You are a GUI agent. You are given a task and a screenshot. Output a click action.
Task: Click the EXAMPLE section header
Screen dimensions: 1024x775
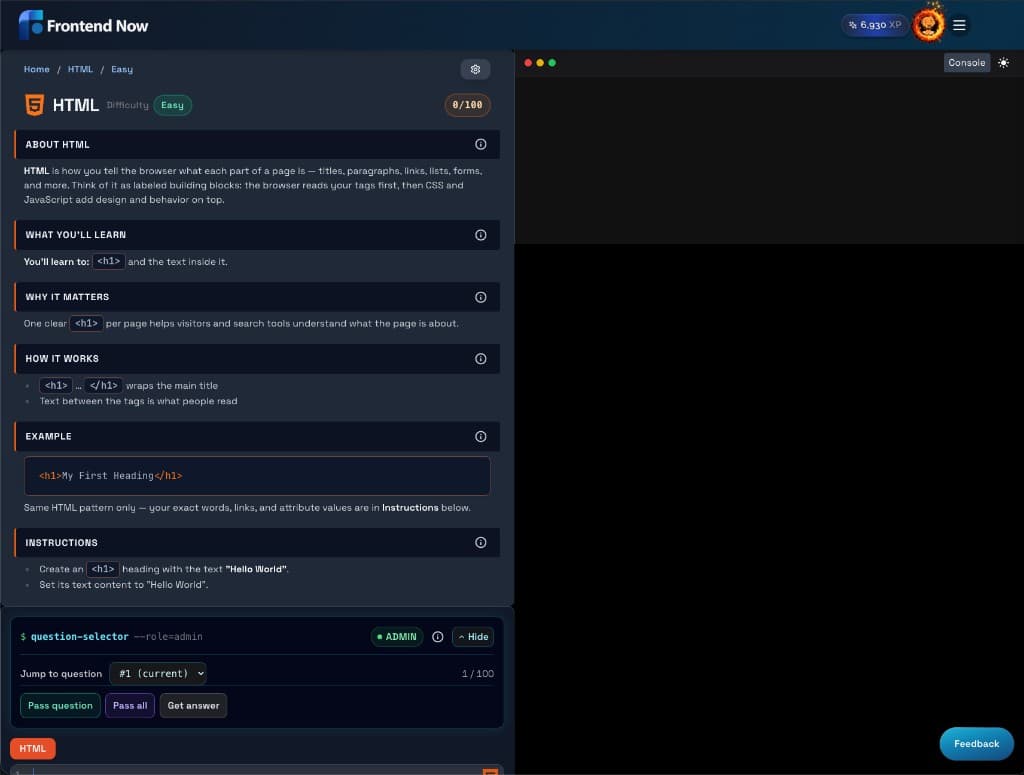257,437
